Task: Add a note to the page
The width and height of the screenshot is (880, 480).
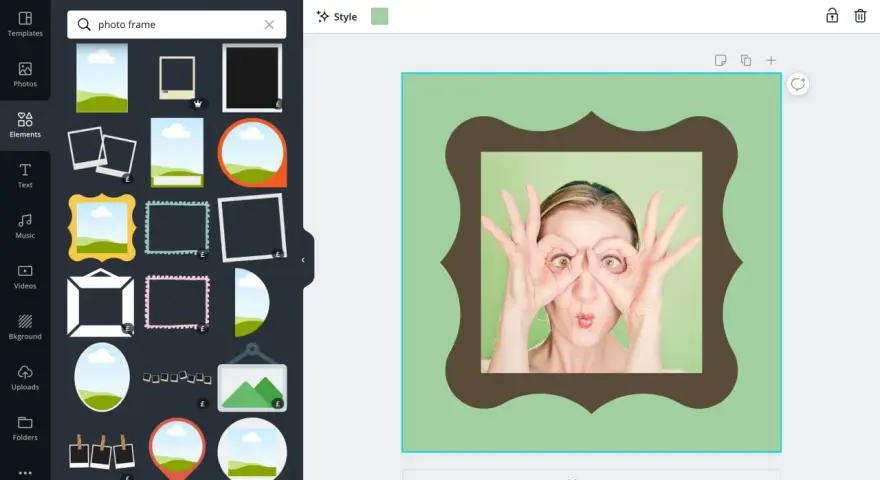Action: [721, 60]
